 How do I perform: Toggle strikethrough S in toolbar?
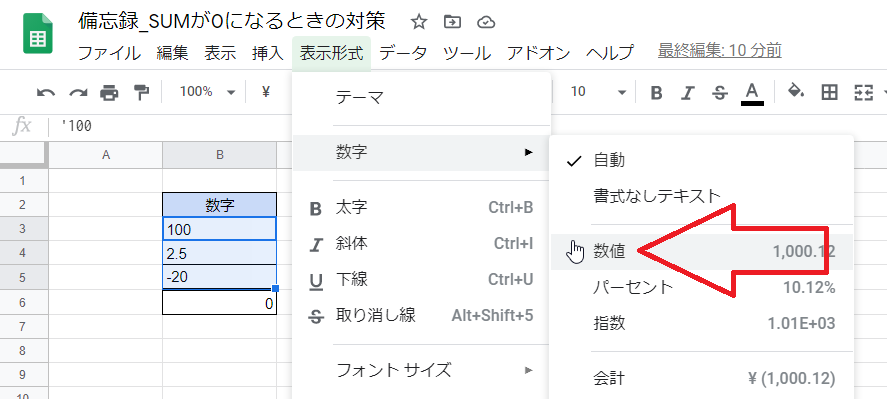[x=720, y=92]
